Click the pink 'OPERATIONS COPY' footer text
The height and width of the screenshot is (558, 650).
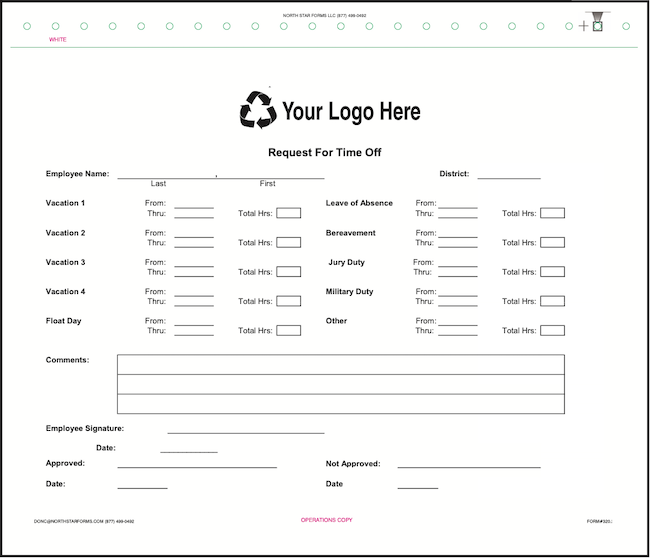pyautogui.click(x=327, y=520)
